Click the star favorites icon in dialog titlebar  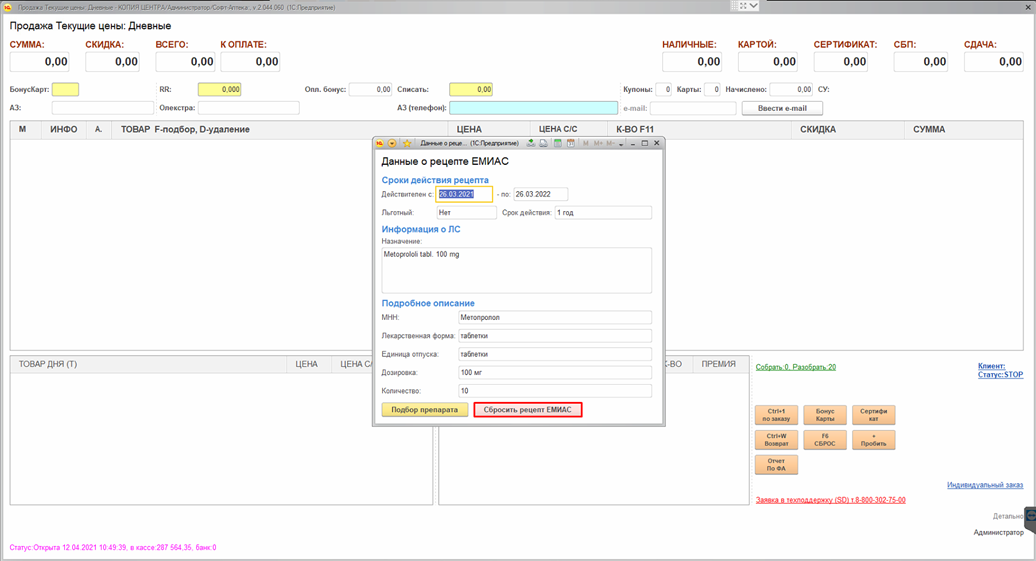tap(407, 144)
